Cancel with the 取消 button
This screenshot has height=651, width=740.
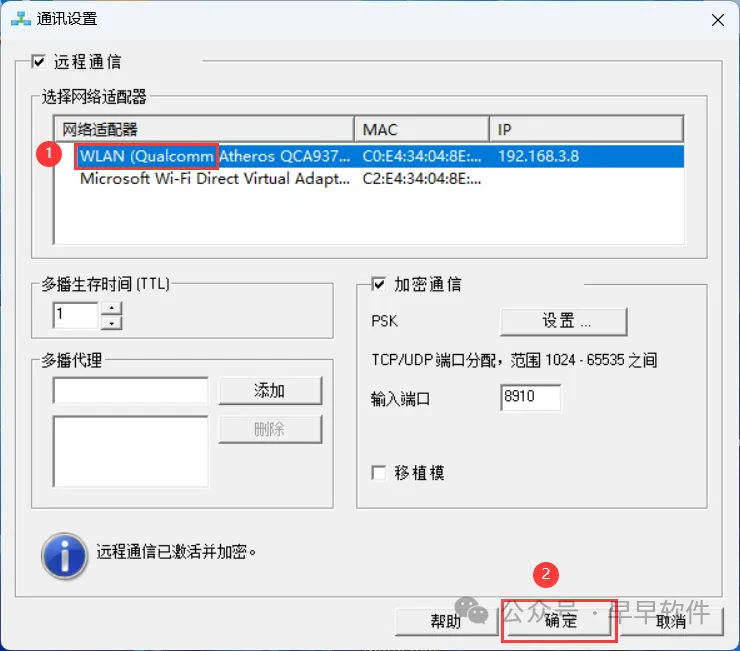(672, 621)
